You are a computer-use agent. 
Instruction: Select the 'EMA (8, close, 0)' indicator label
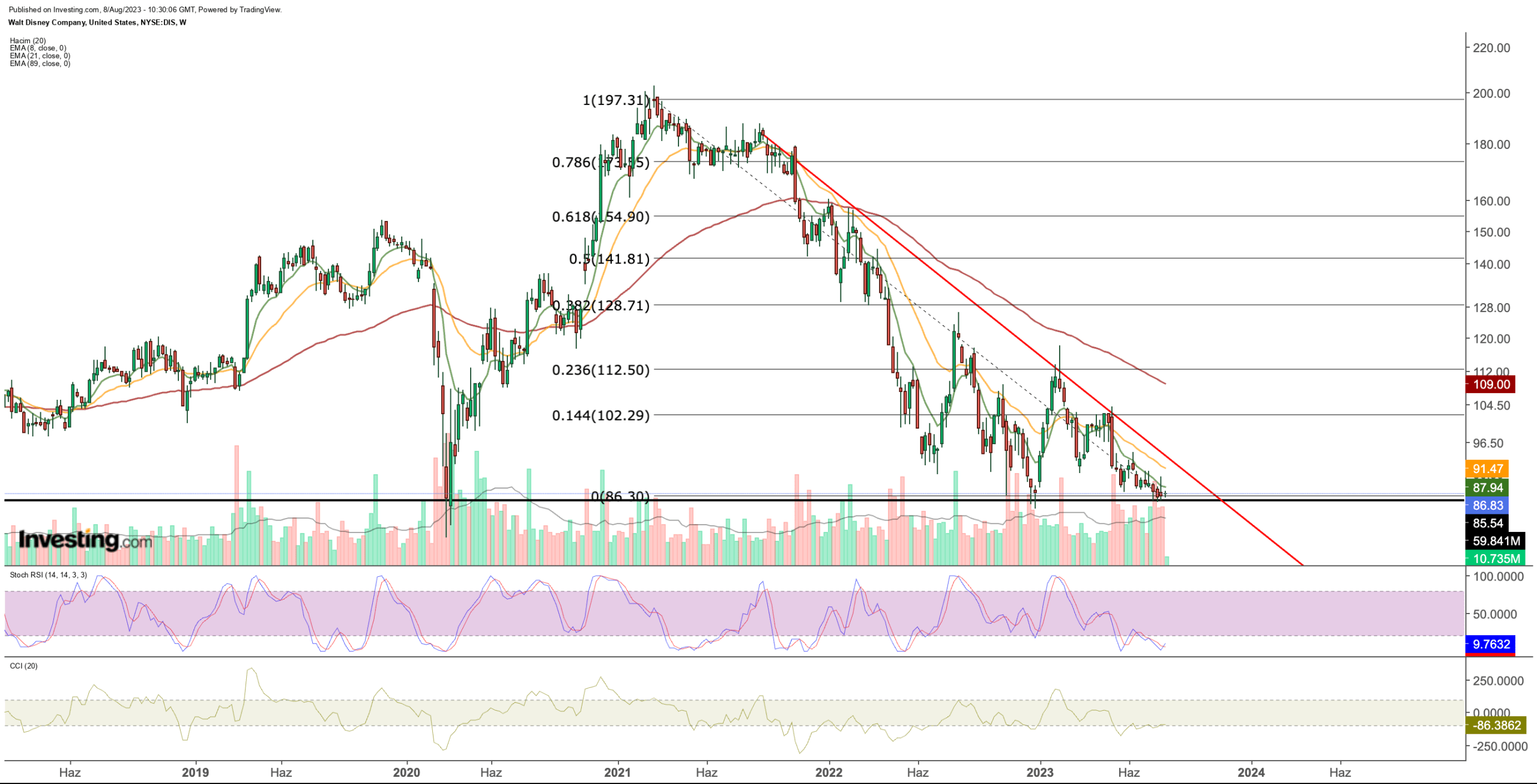pos(38,48)
